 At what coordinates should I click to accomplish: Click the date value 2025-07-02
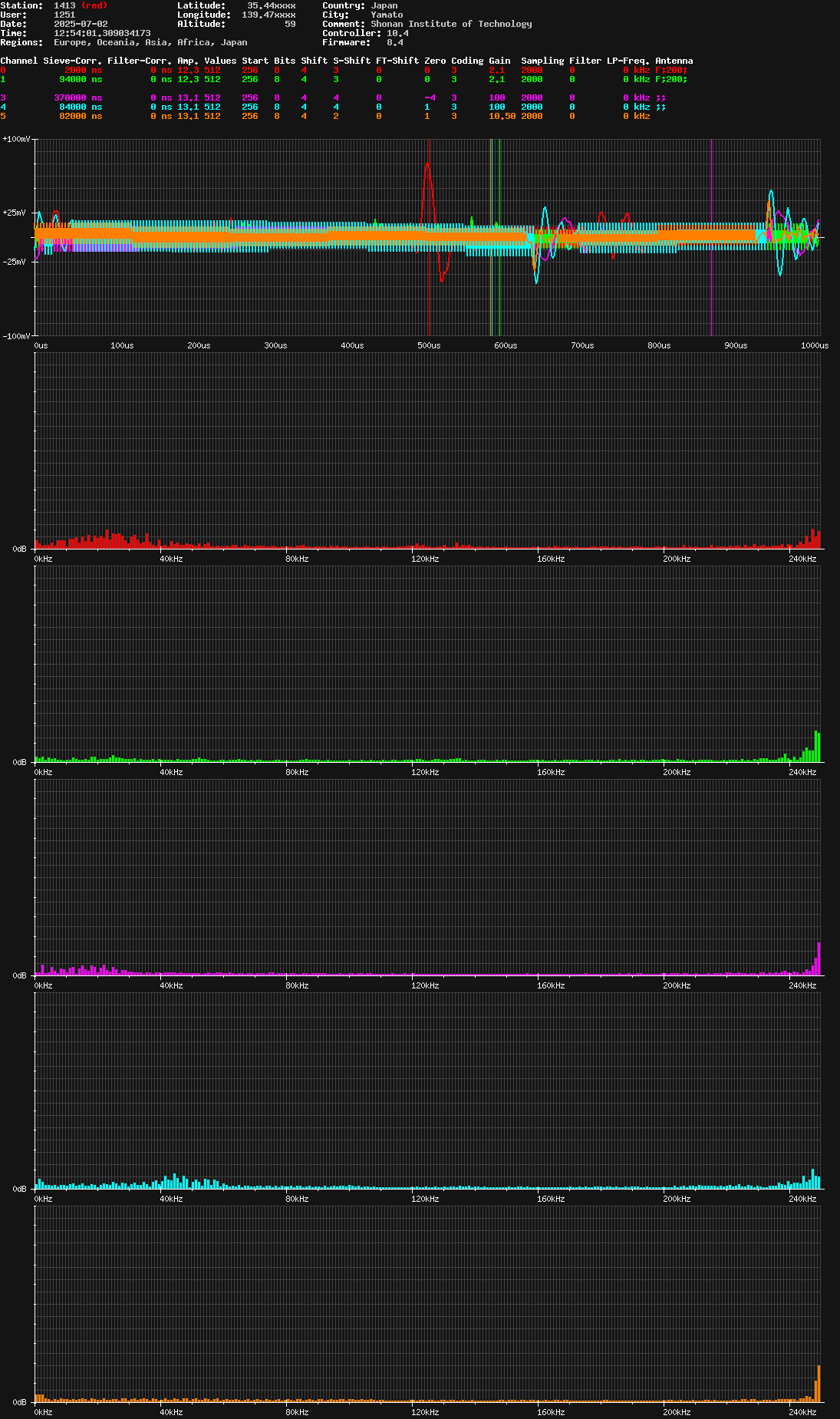click(x=81, y=24)
